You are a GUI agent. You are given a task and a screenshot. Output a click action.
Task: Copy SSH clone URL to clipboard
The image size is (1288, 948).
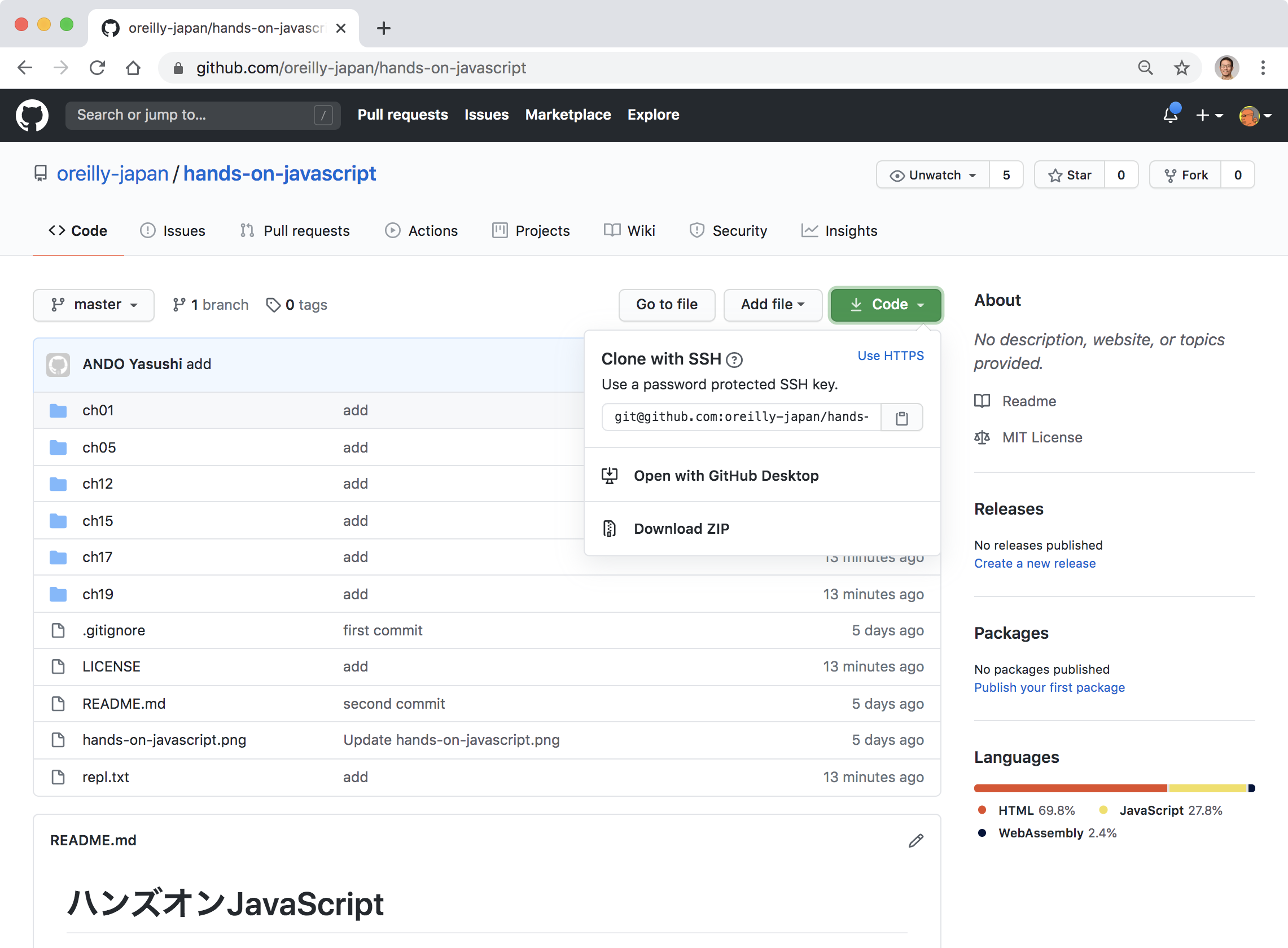902,417
